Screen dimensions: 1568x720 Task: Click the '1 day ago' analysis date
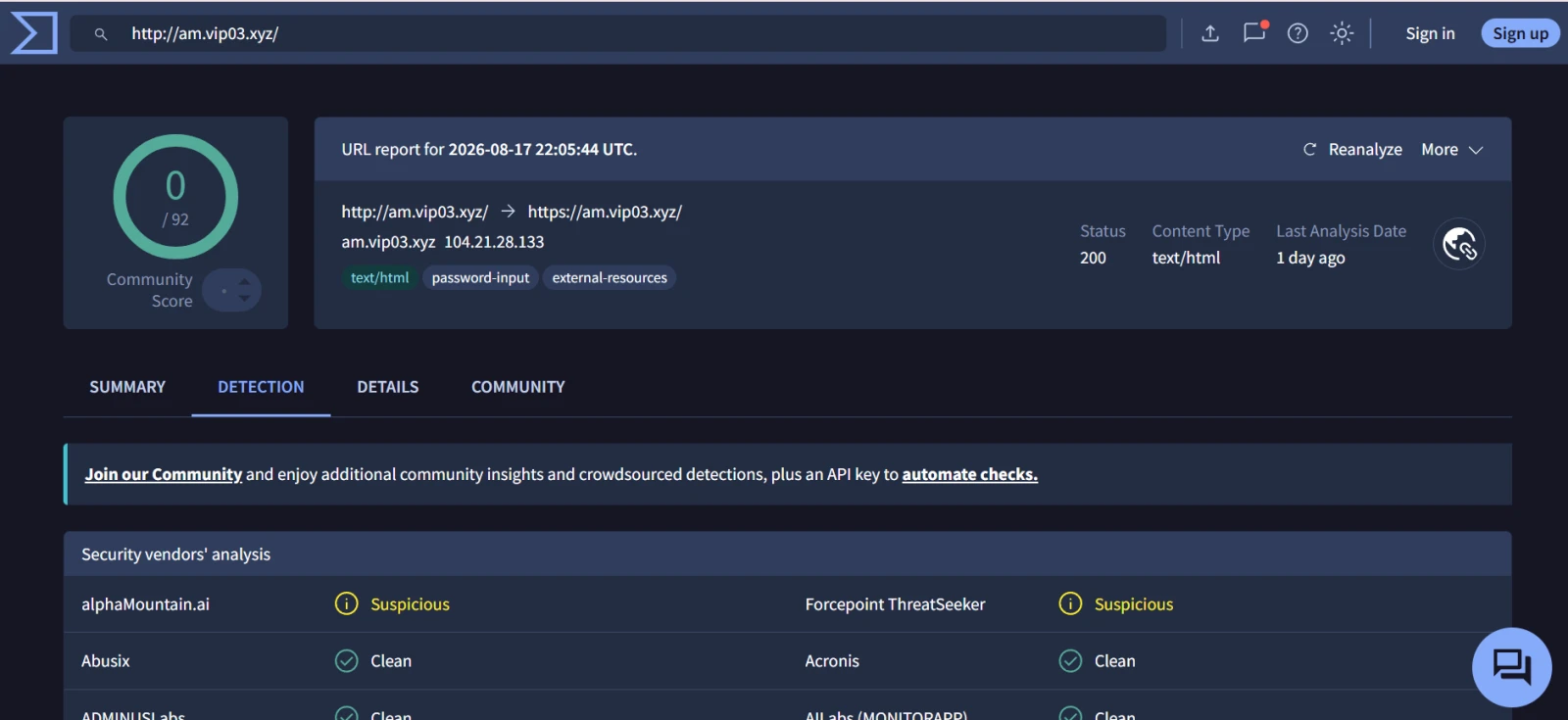coord(1310,258)
